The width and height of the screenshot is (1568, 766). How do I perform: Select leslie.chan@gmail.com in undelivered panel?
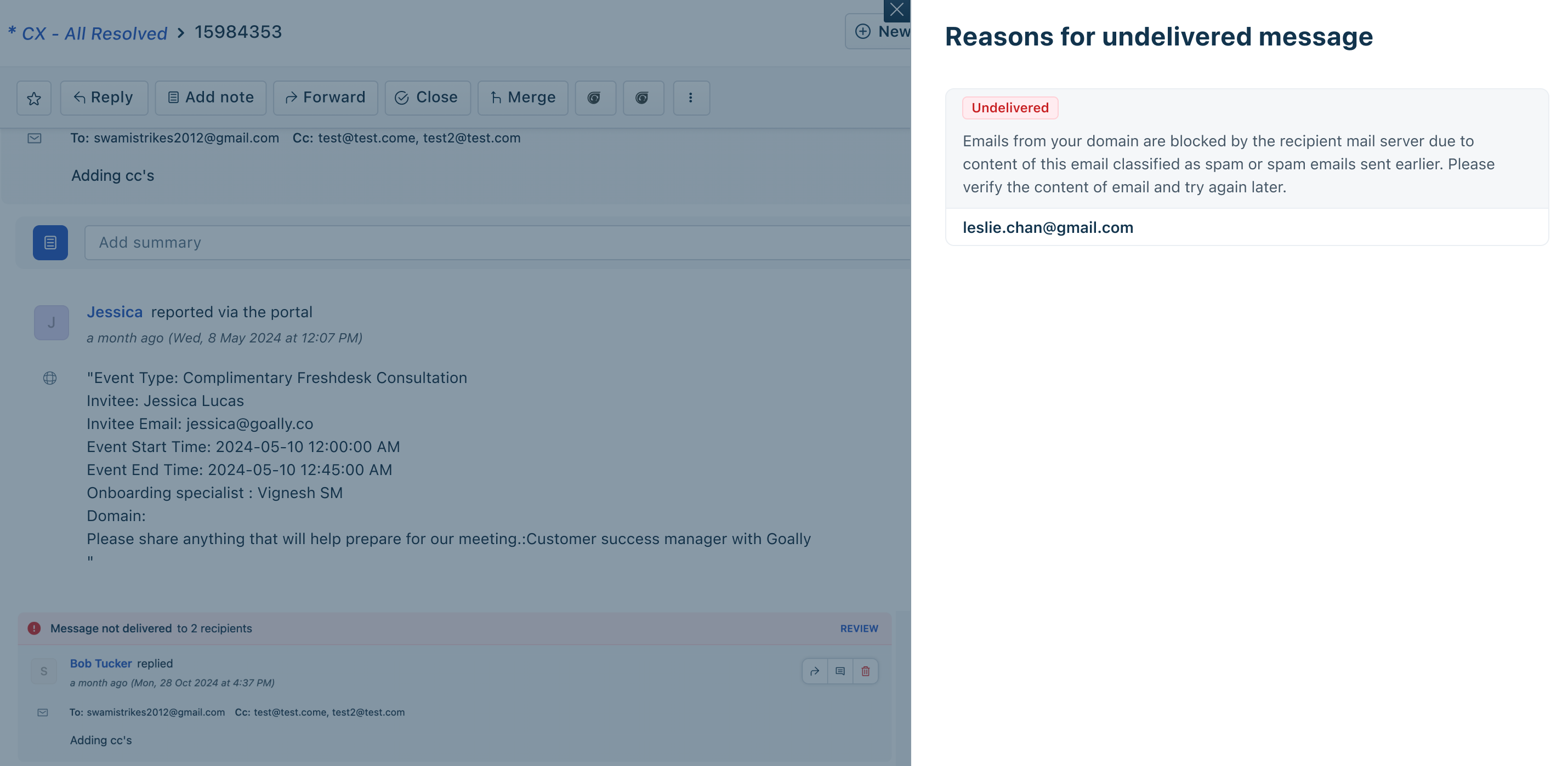(x=1048, y=227)
